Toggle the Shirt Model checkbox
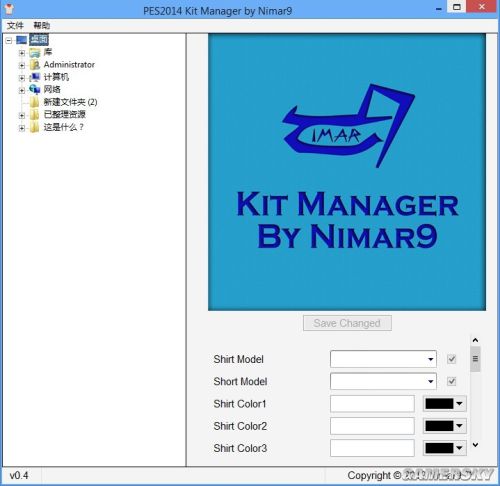Viewport: 500px width, 486px height. (x=452, y=359)
